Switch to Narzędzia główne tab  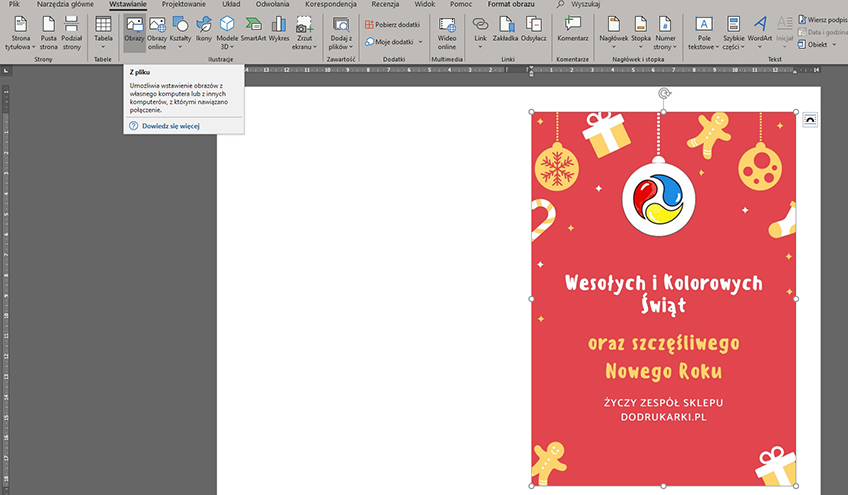[x=65, y=4]
